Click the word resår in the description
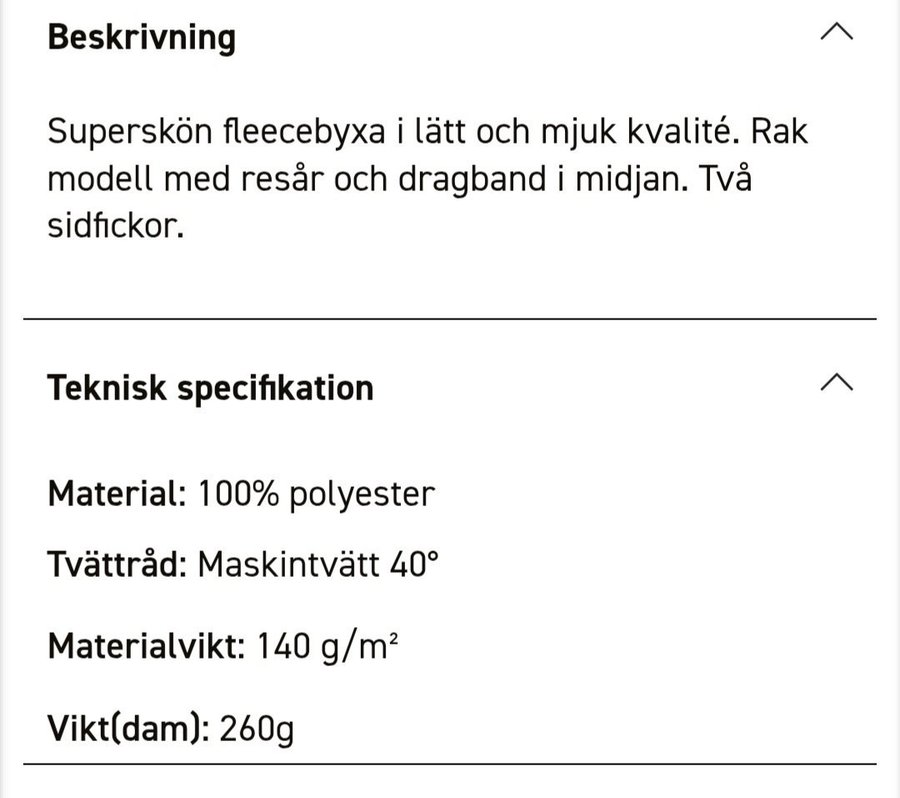 pyautogui.click(x=316, y=180)
